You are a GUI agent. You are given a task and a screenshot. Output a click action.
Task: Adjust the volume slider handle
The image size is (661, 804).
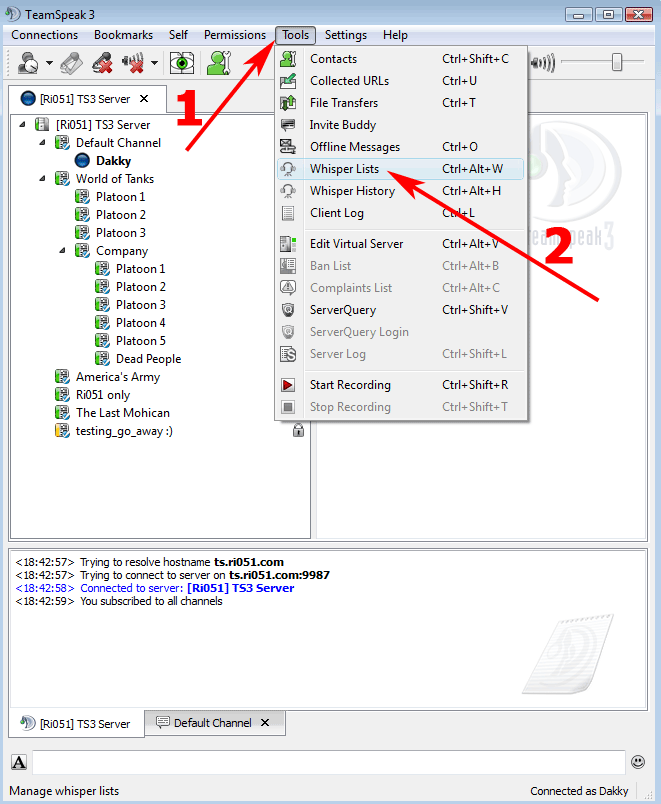tap(617, 63)
